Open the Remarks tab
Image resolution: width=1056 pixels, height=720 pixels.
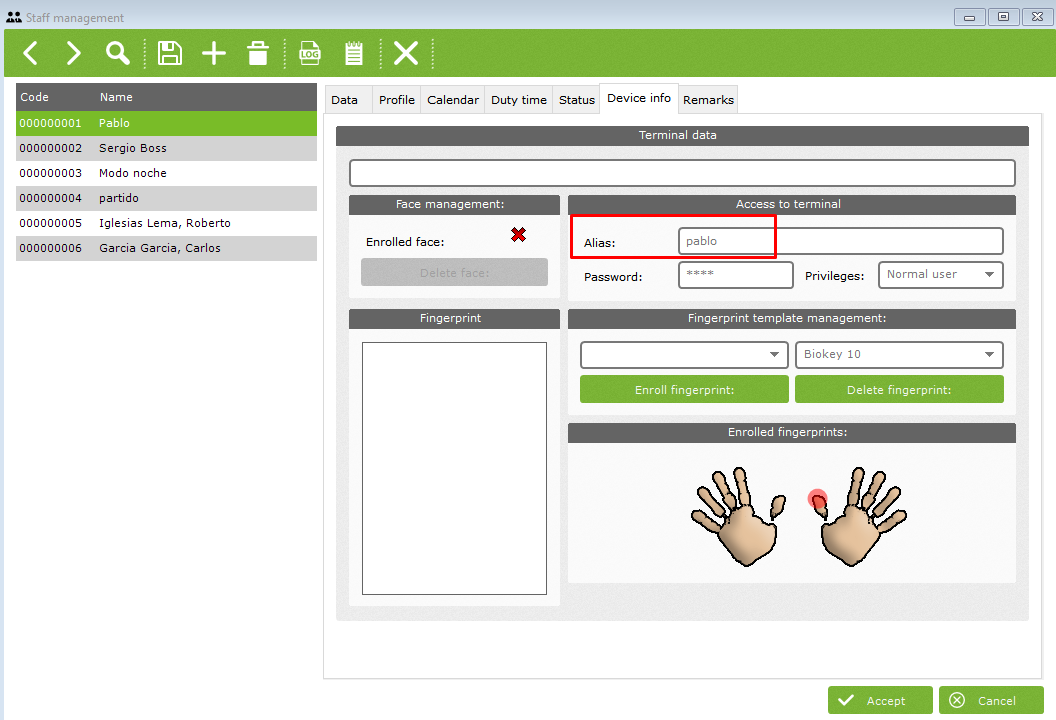click(x=708, y=100)
